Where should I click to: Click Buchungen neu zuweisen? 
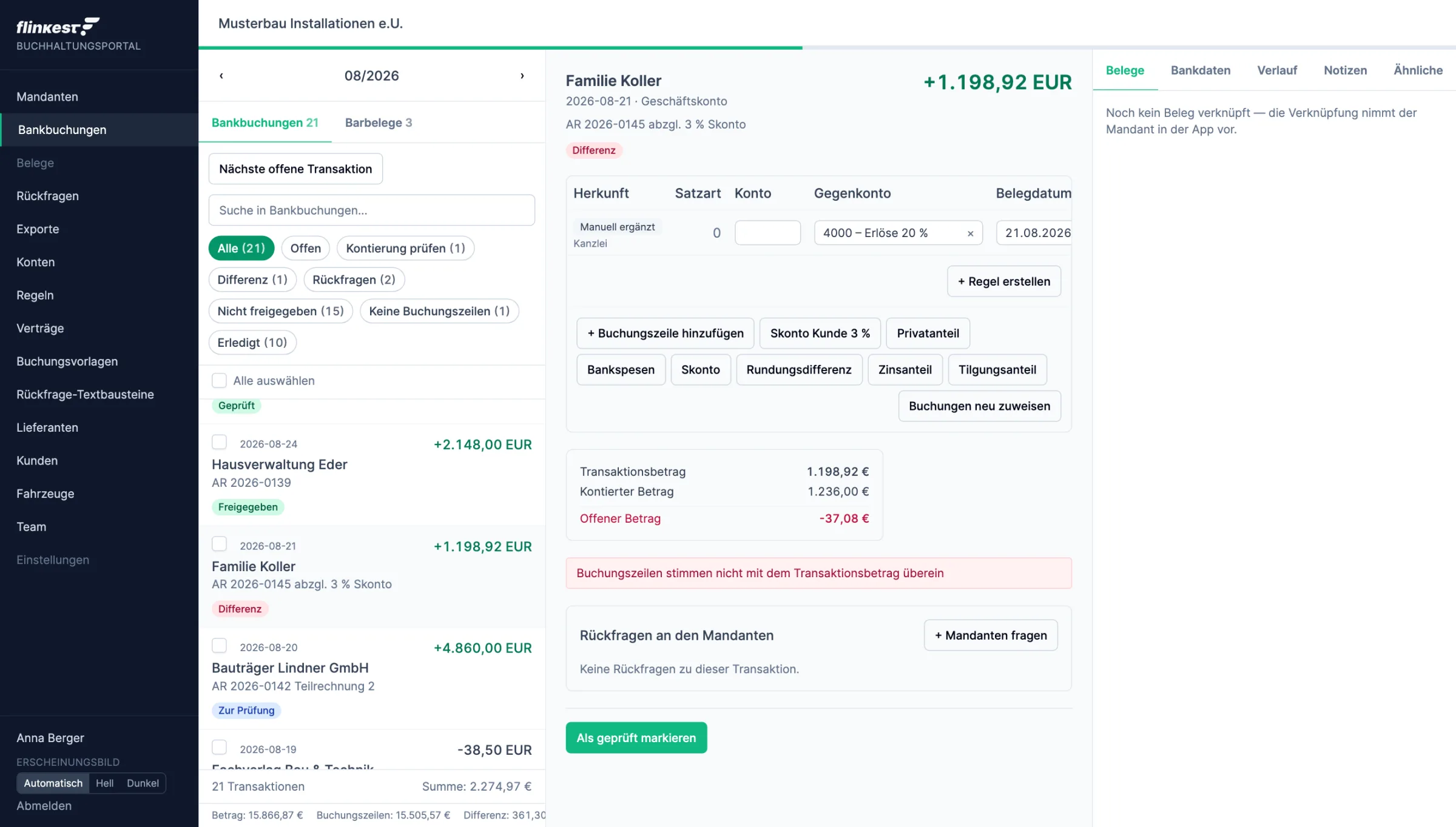[979, 406]
